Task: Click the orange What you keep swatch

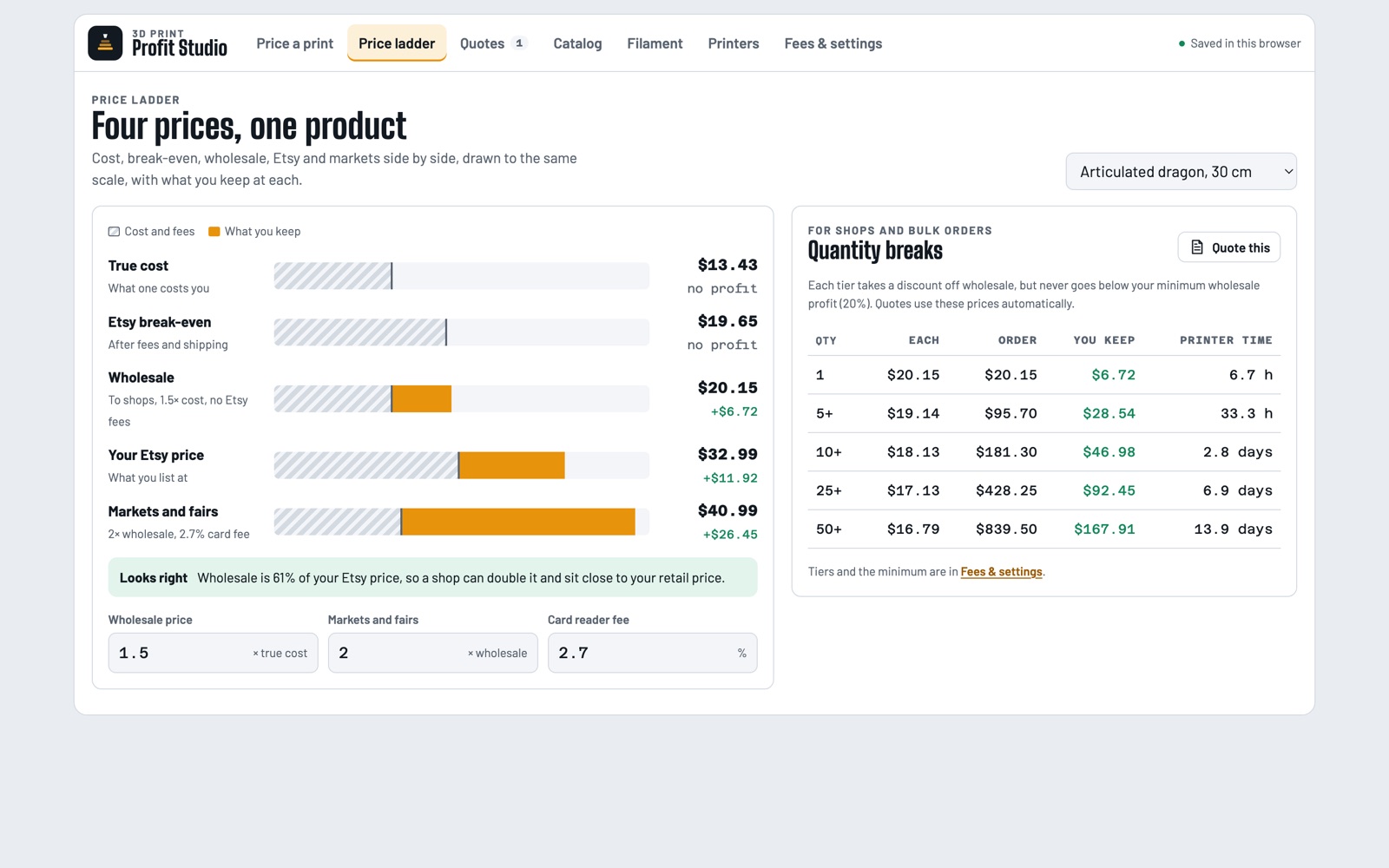Action: (214, 232)
